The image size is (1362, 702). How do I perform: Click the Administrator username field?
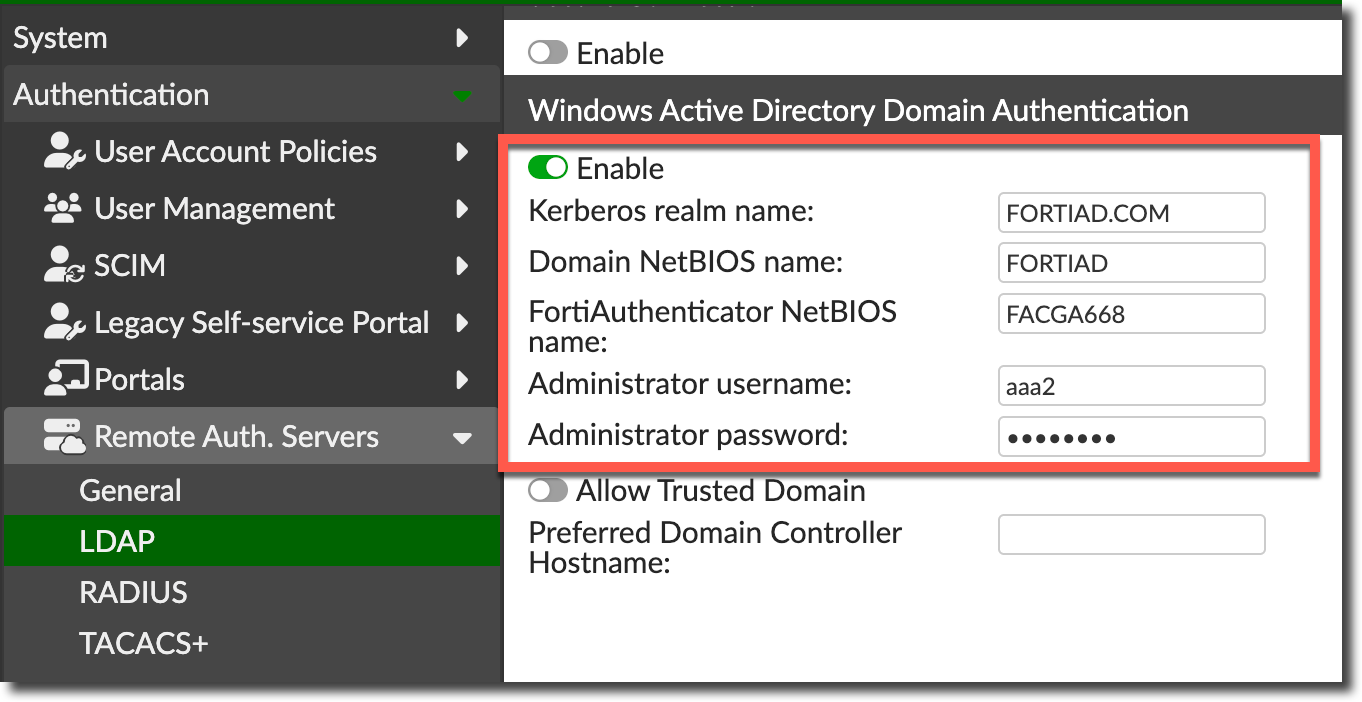click(1132, 386)
